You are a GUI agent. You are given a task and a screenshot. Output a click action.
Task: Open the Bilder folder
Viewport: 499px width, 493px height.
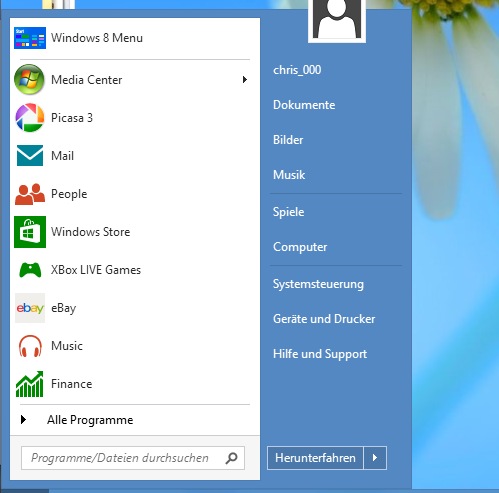288,140
